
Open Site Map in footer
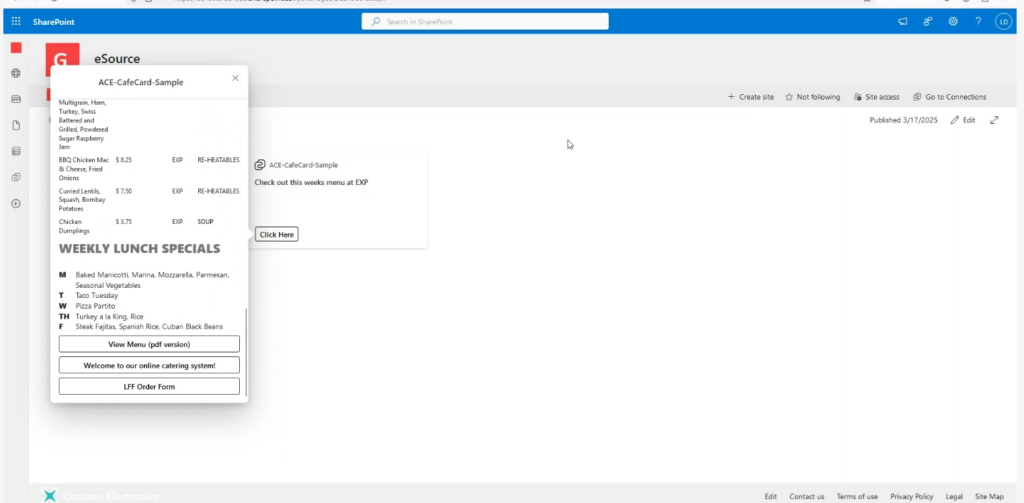pos(989,496)
